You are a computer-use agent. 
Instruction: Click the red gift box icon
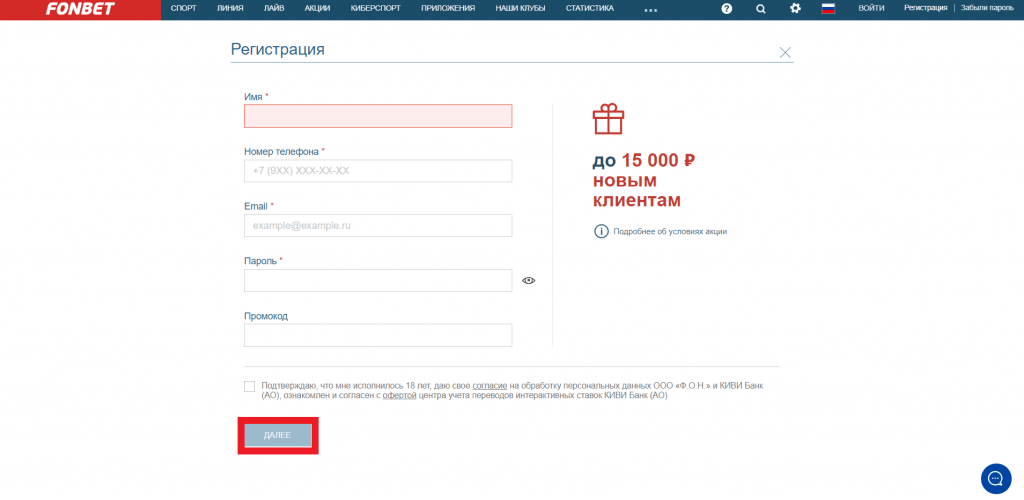pyautogui.click(x=608, y=120)
